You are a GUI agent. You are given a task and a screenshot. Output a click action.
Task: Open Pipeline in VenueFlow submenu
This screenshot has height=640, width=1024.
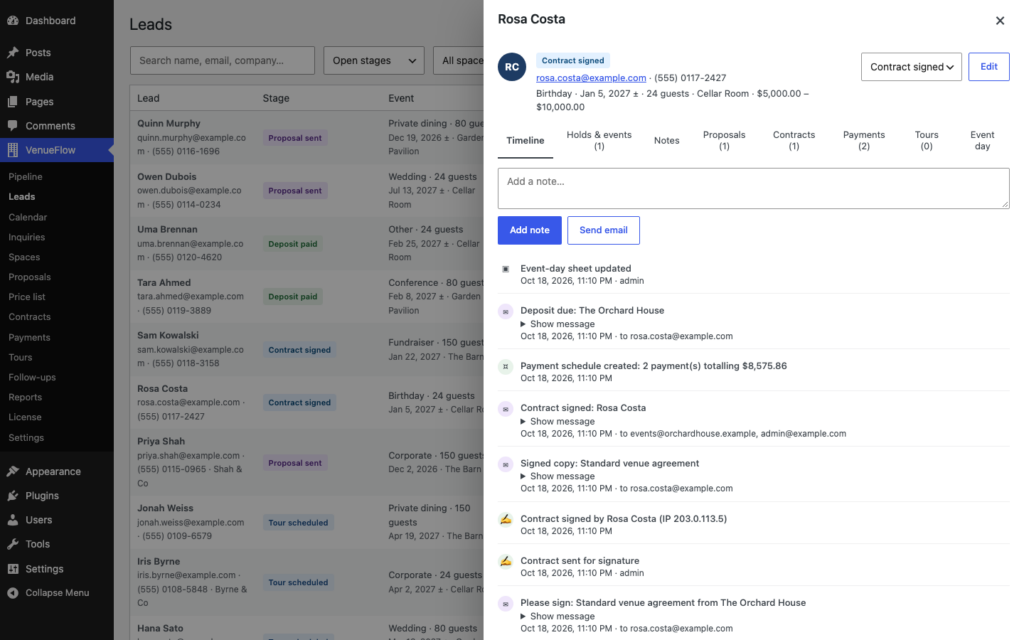point(25,176)
